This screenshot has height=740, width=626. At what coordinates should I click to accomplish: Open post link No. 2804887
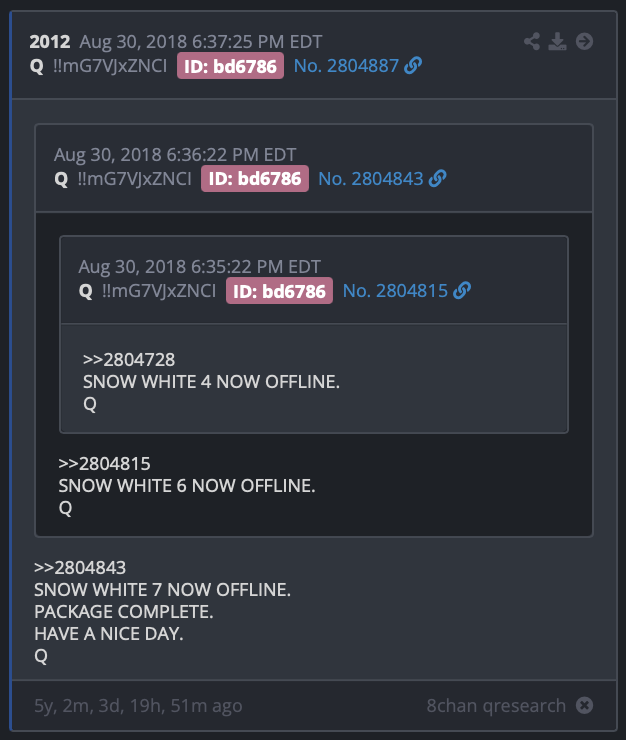[347, 66]
